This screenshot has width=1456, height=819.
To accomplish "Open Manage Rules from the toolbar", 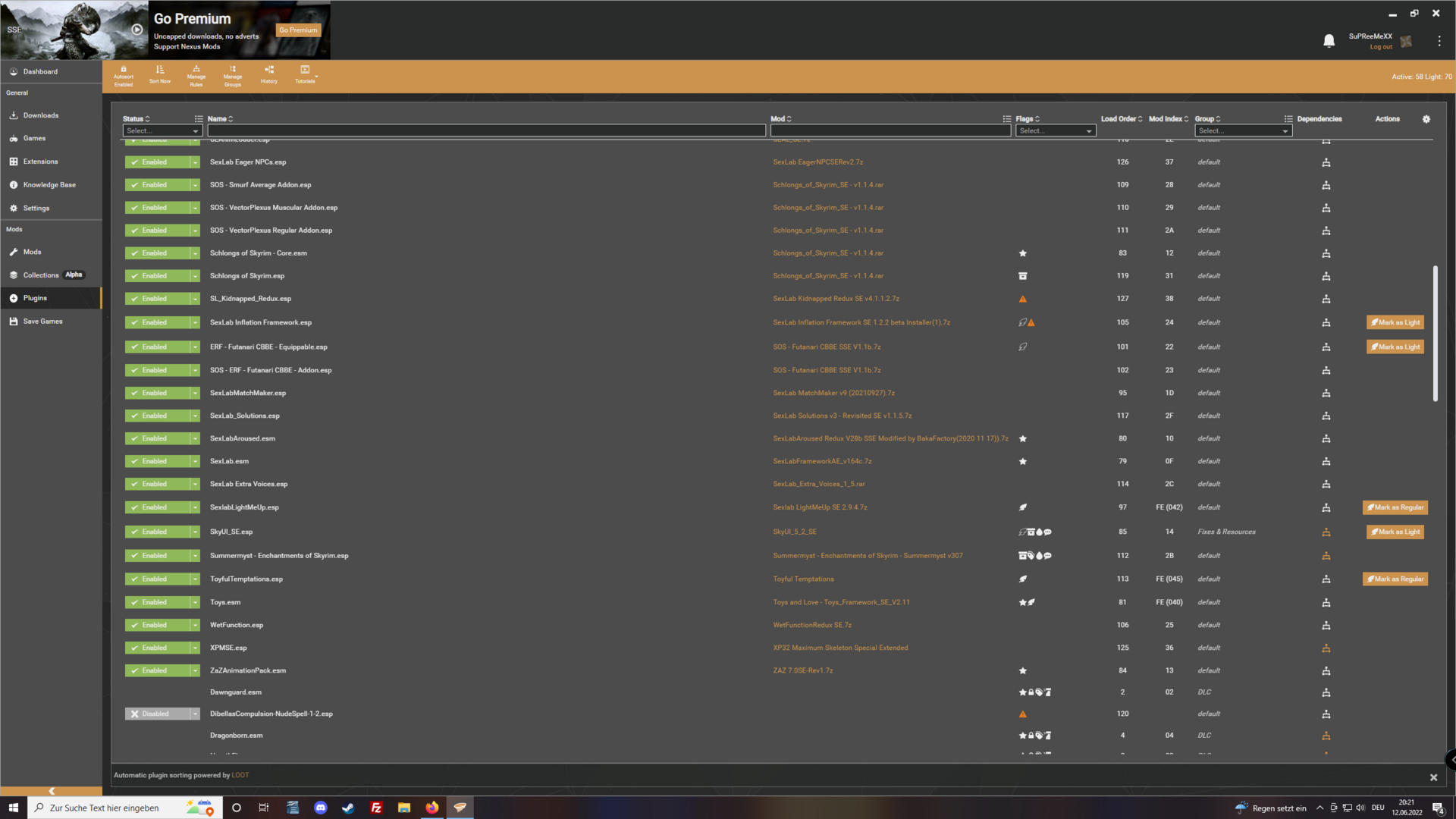I will pyautogui.click(x=196, y=76).
